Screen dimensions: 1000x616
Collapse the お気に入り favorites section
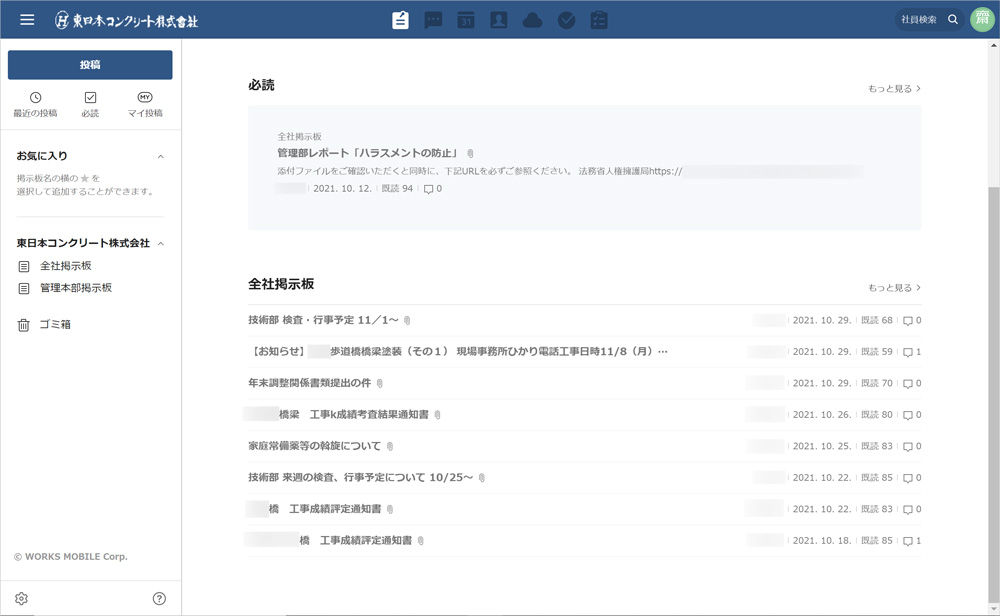pos(161,157)
